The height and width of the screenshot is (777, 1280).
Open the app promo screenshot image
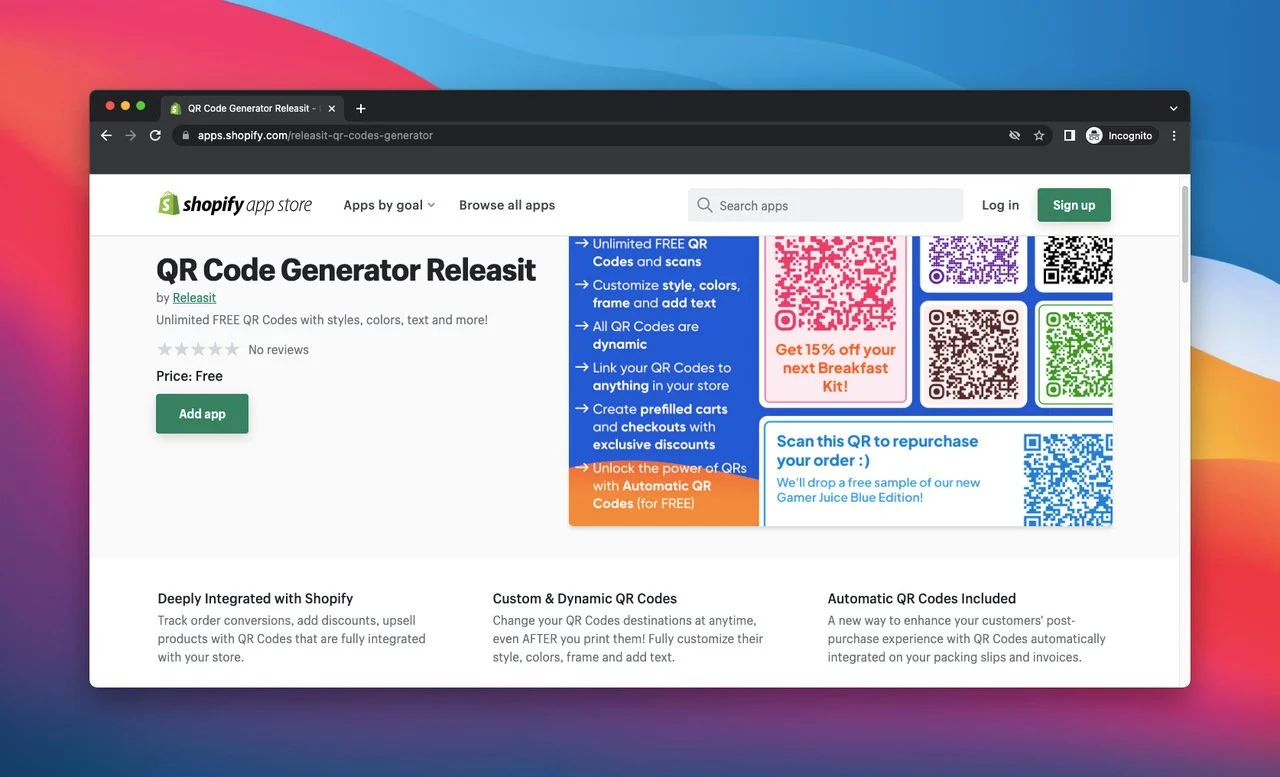(840, 381)
